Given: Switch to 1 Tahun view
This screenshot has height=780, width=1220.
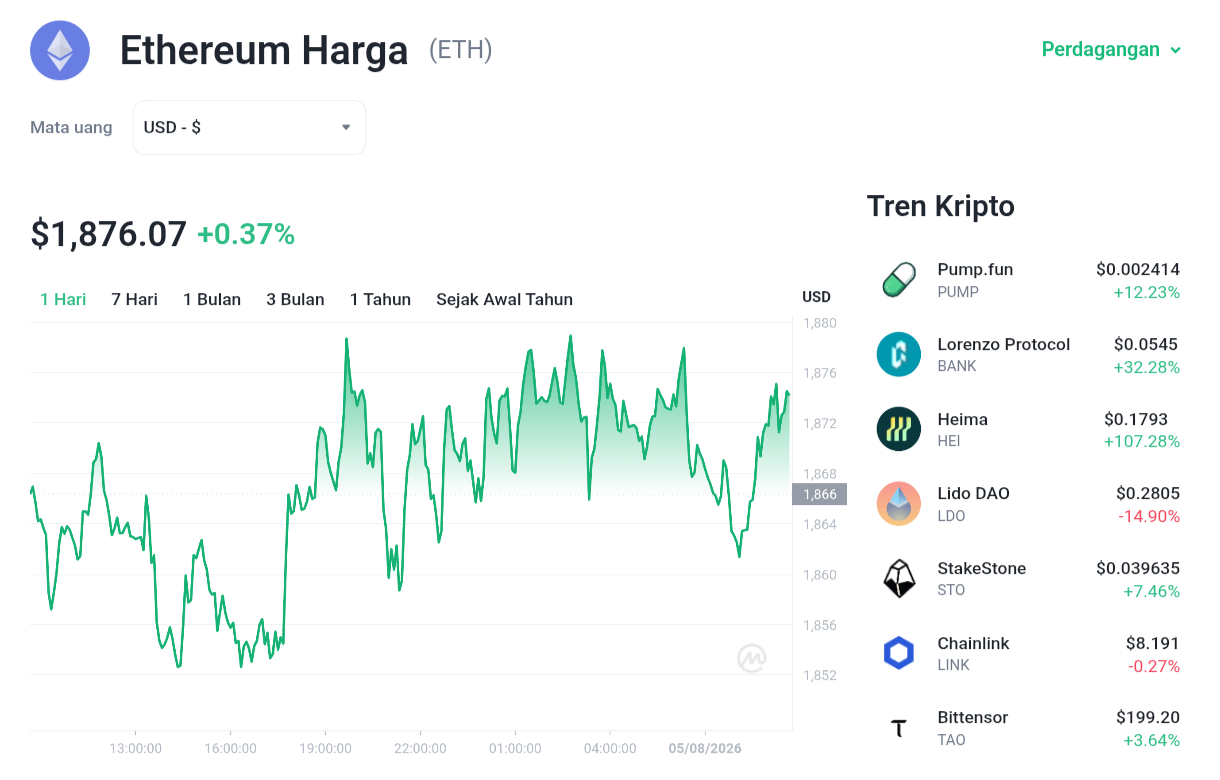Looking at the screenshot, I should [x=380, y=299].
